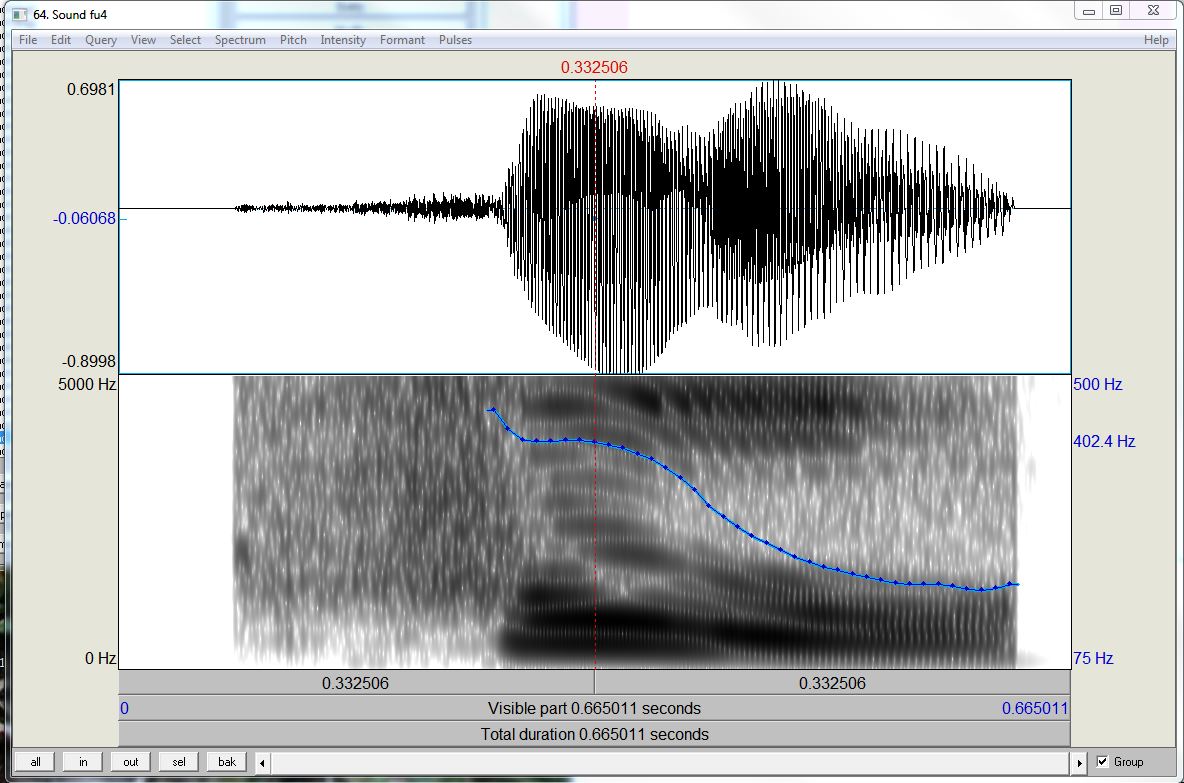
Task: Click the 75 Hz pitch floor label
Action: [1093, 658]
